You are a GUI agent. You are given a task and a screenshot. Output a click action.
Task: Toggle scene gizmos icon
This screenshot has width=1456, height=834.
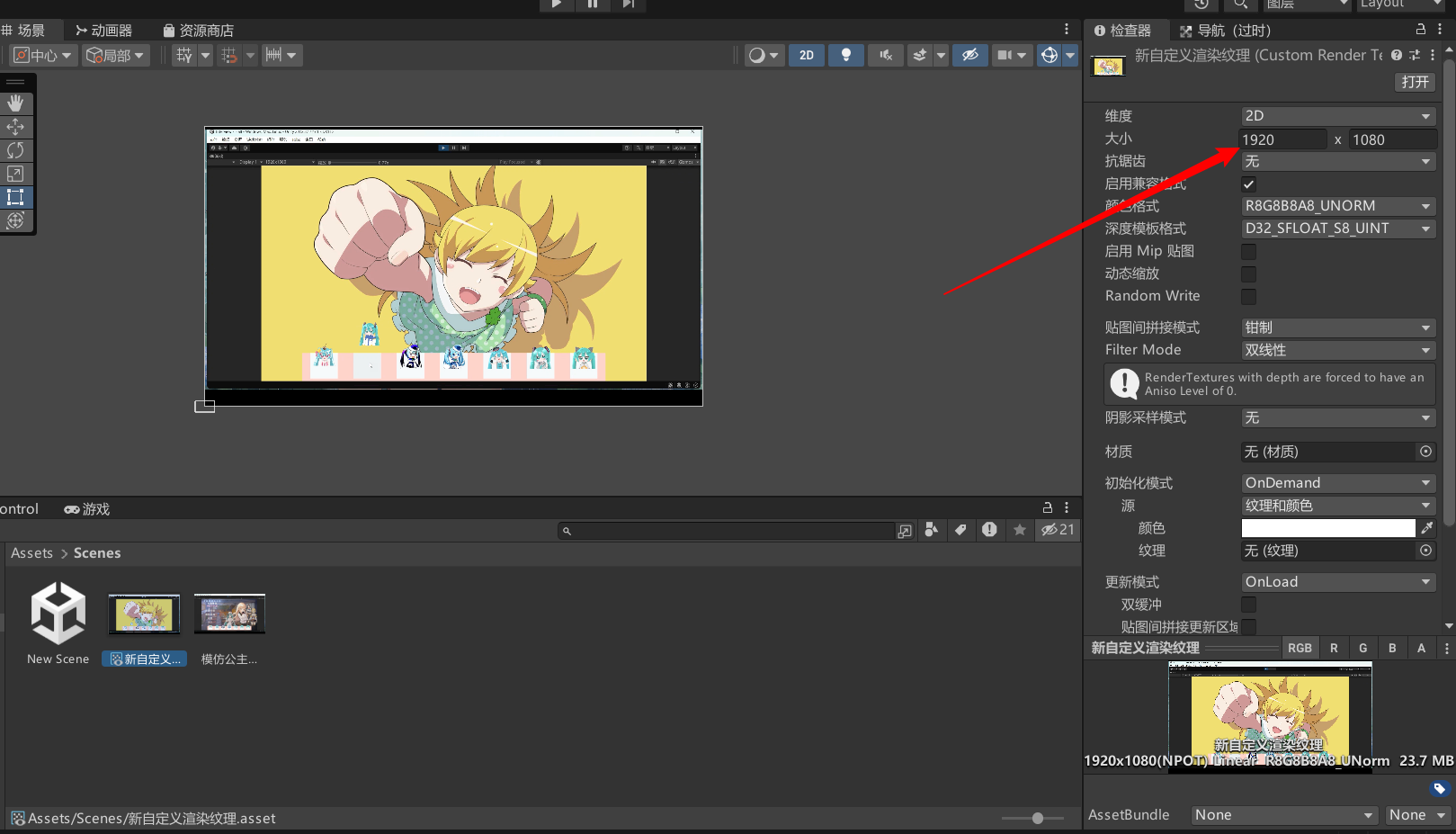(1049, 55)
